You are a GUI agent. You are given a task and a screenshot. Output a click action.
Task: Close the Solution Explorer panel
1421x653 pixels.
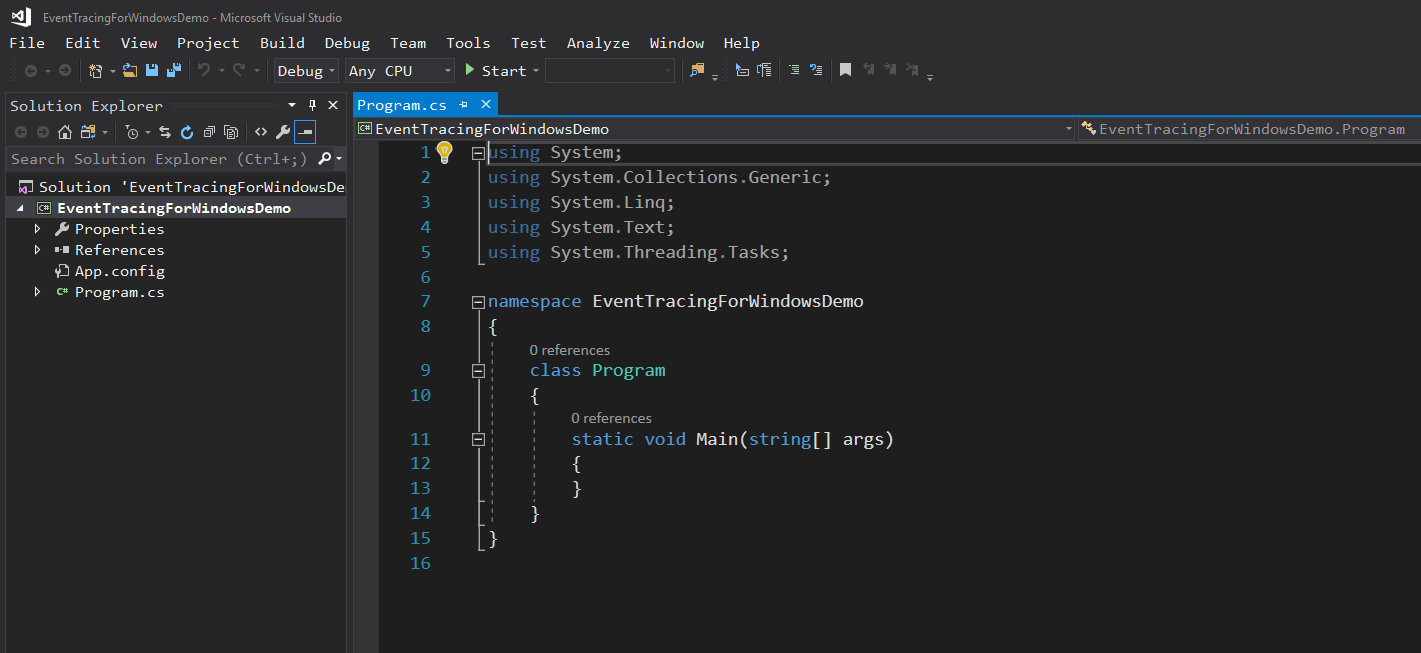click(x=332, y=105)
